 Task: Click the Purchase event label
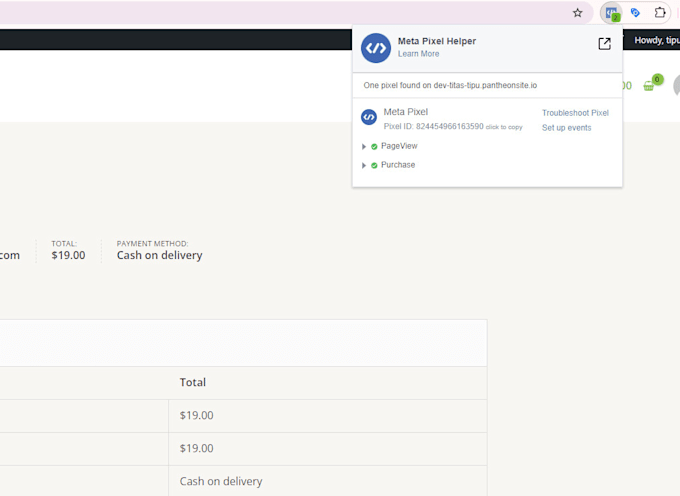[x=398, y=165]
